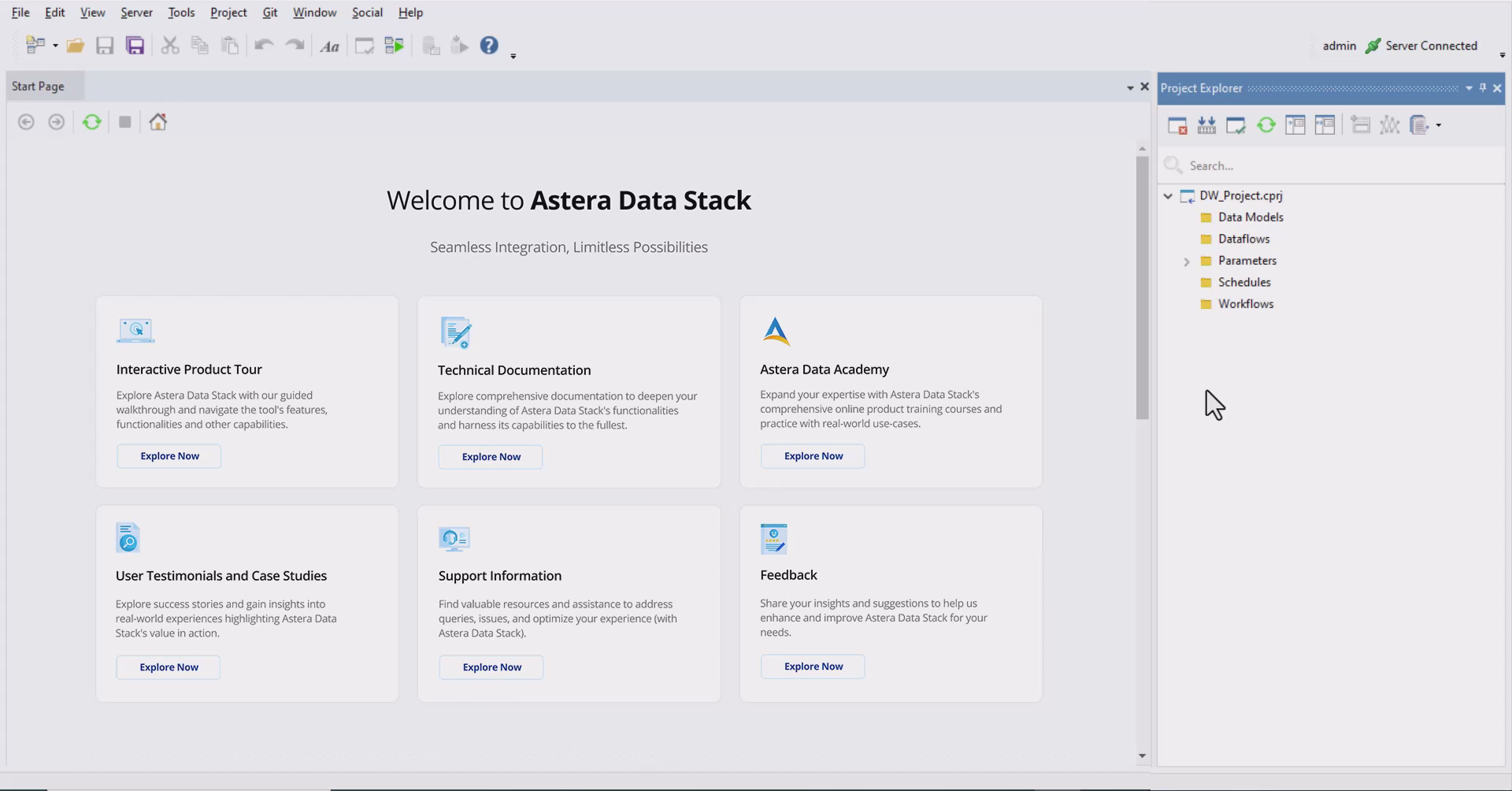Click the Copy icon in toolbar

(x=200, y=46)
